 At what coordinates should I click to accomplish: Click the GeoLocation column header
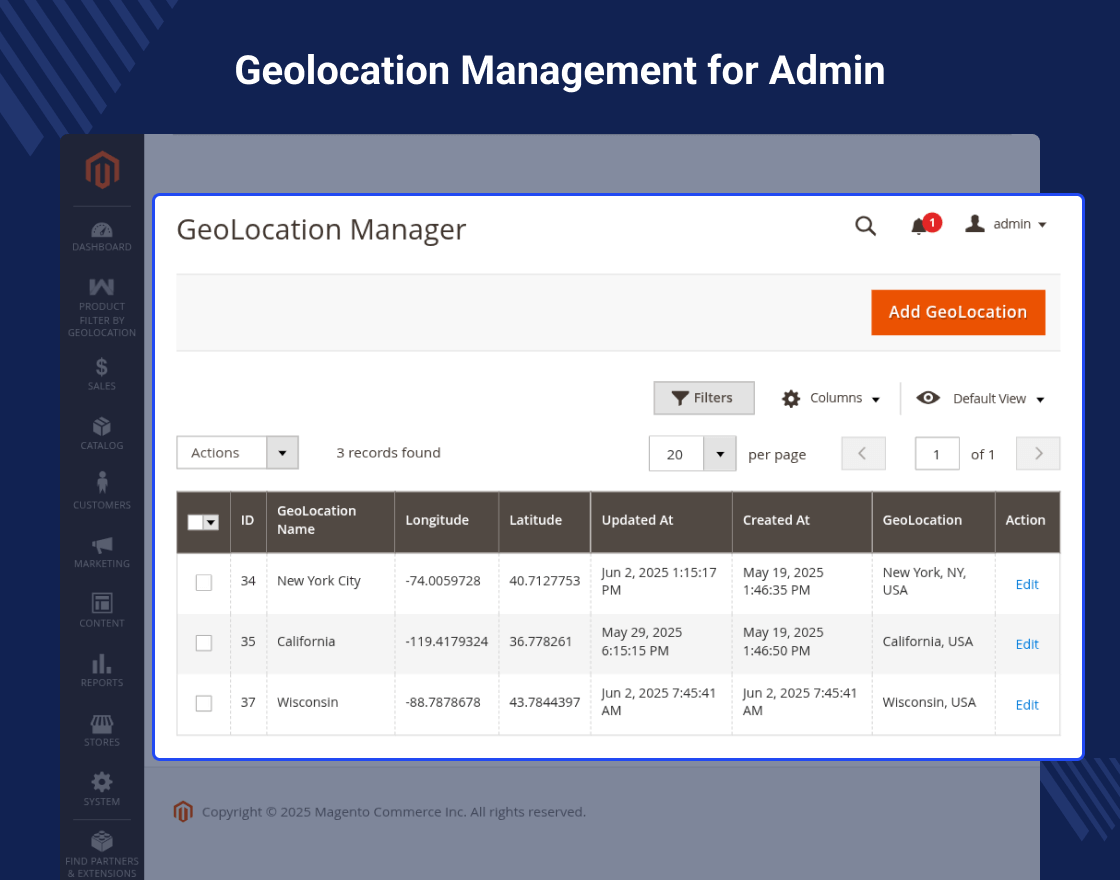(934, 521)
